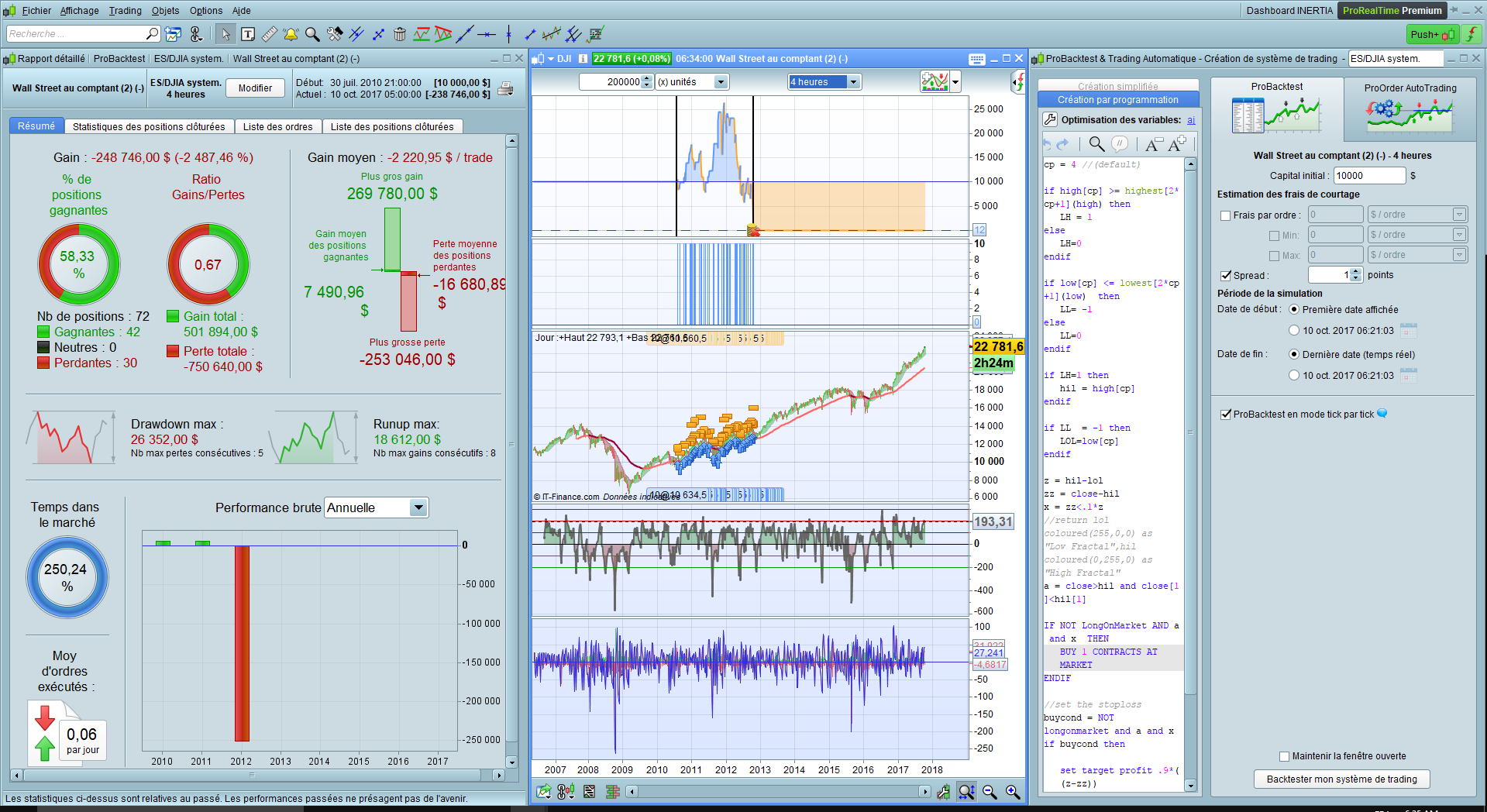The height and width of the screenshot is (812, 1487).
Task: Zoom out the chart with minus magnifier
Action: click(x=990, y=791)
